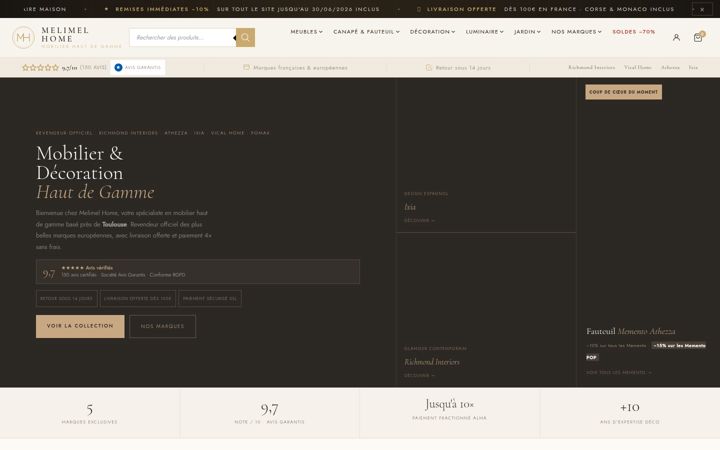Click Voir tous les Memento link
720x450 pixels.
[x=619, y=372]
